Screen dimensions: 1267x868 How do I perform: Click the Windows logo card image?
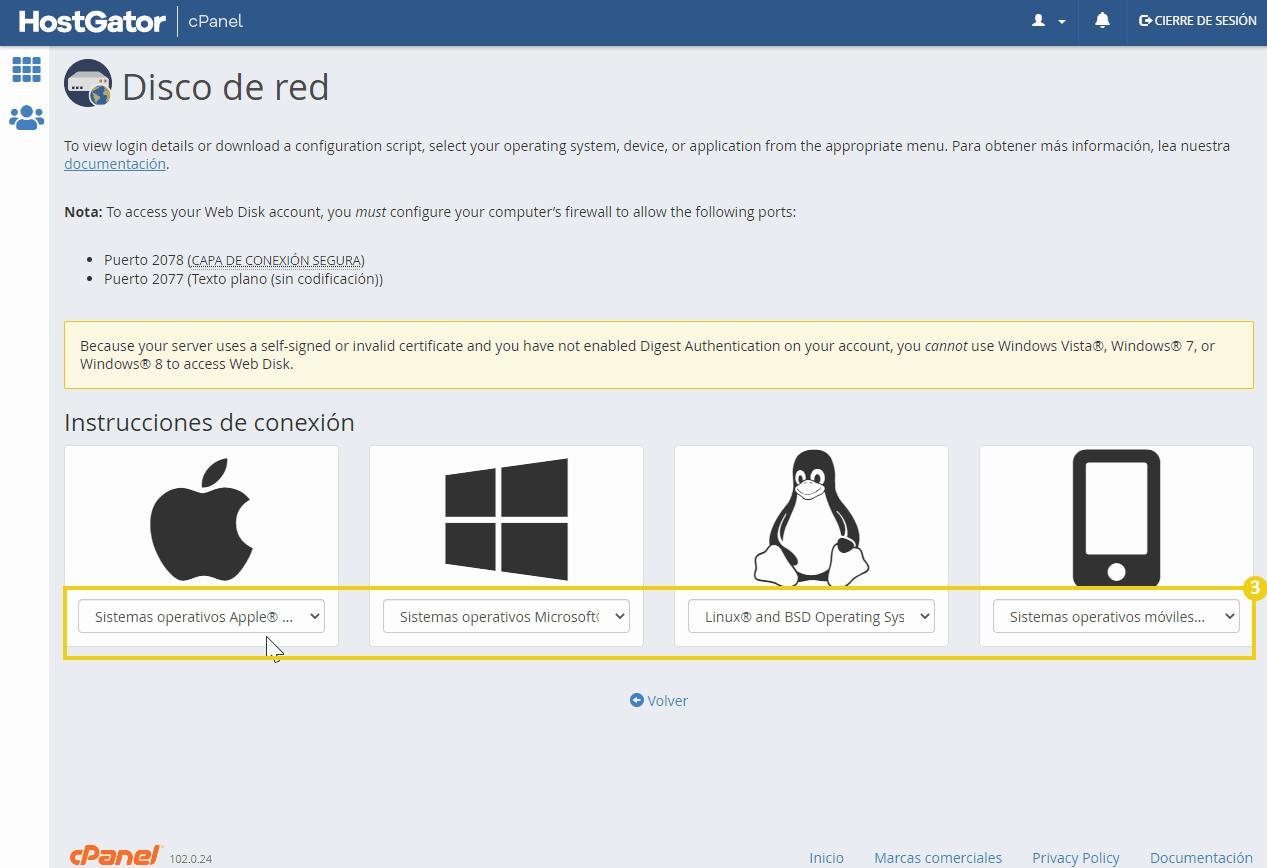(x=506, y=519)
